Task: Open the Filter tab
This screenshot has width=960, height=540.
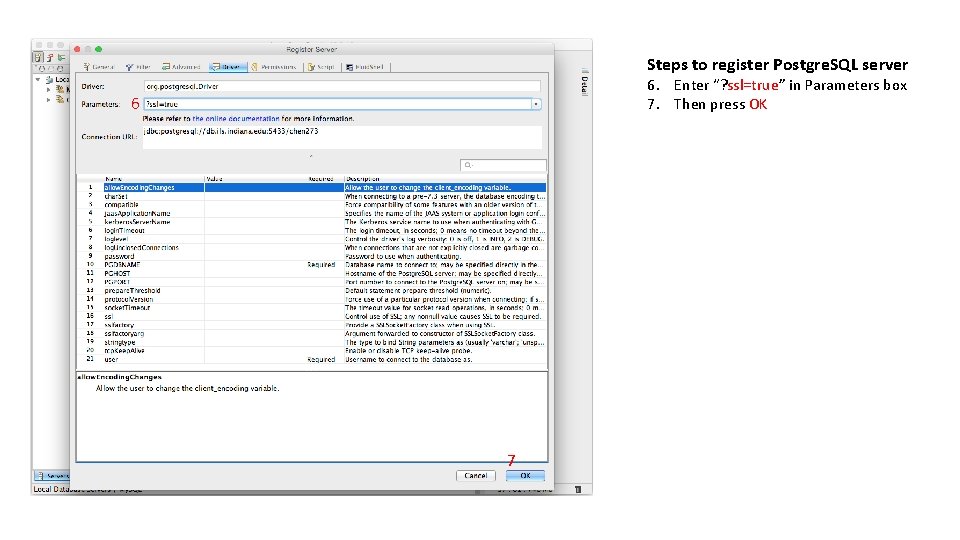Action: point(138,67)
